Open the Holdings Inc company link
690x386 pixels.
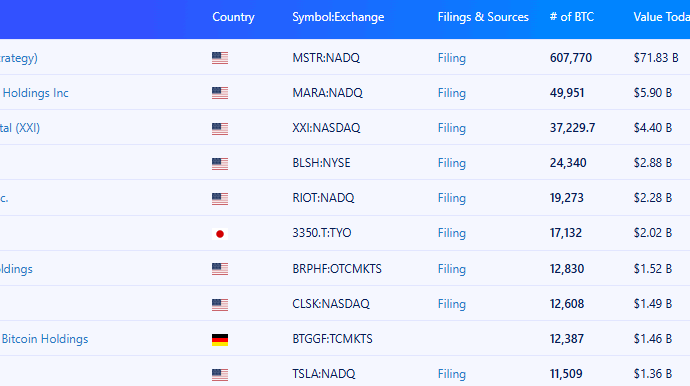(35, 93)
